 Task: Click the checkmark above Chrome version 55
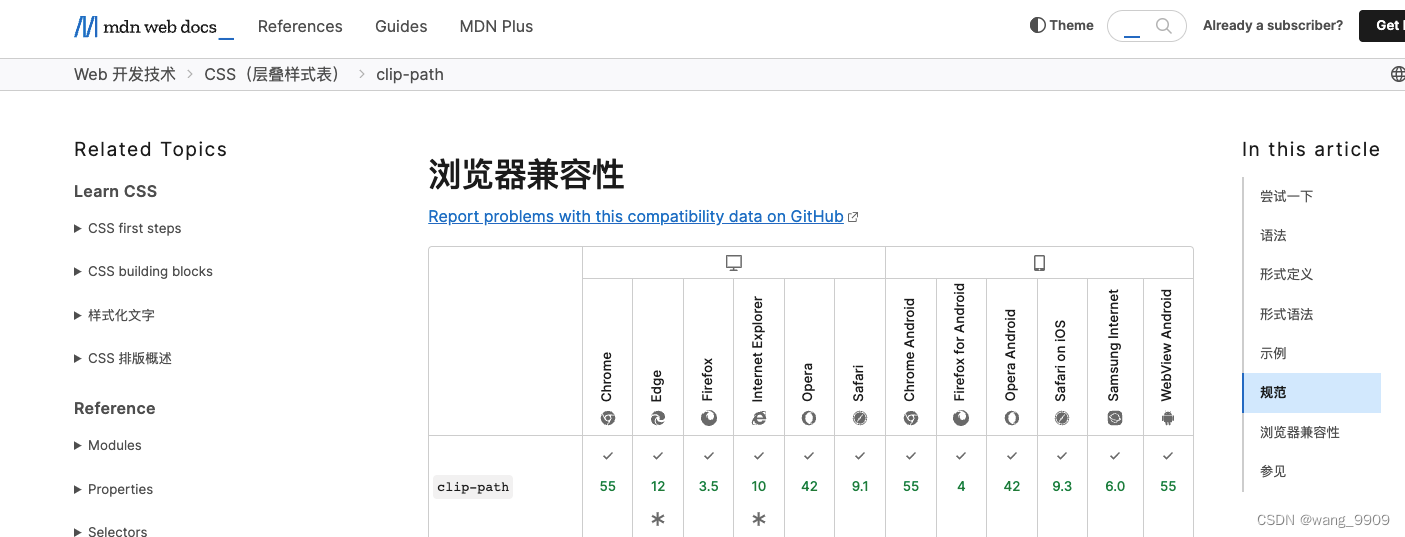607,456
